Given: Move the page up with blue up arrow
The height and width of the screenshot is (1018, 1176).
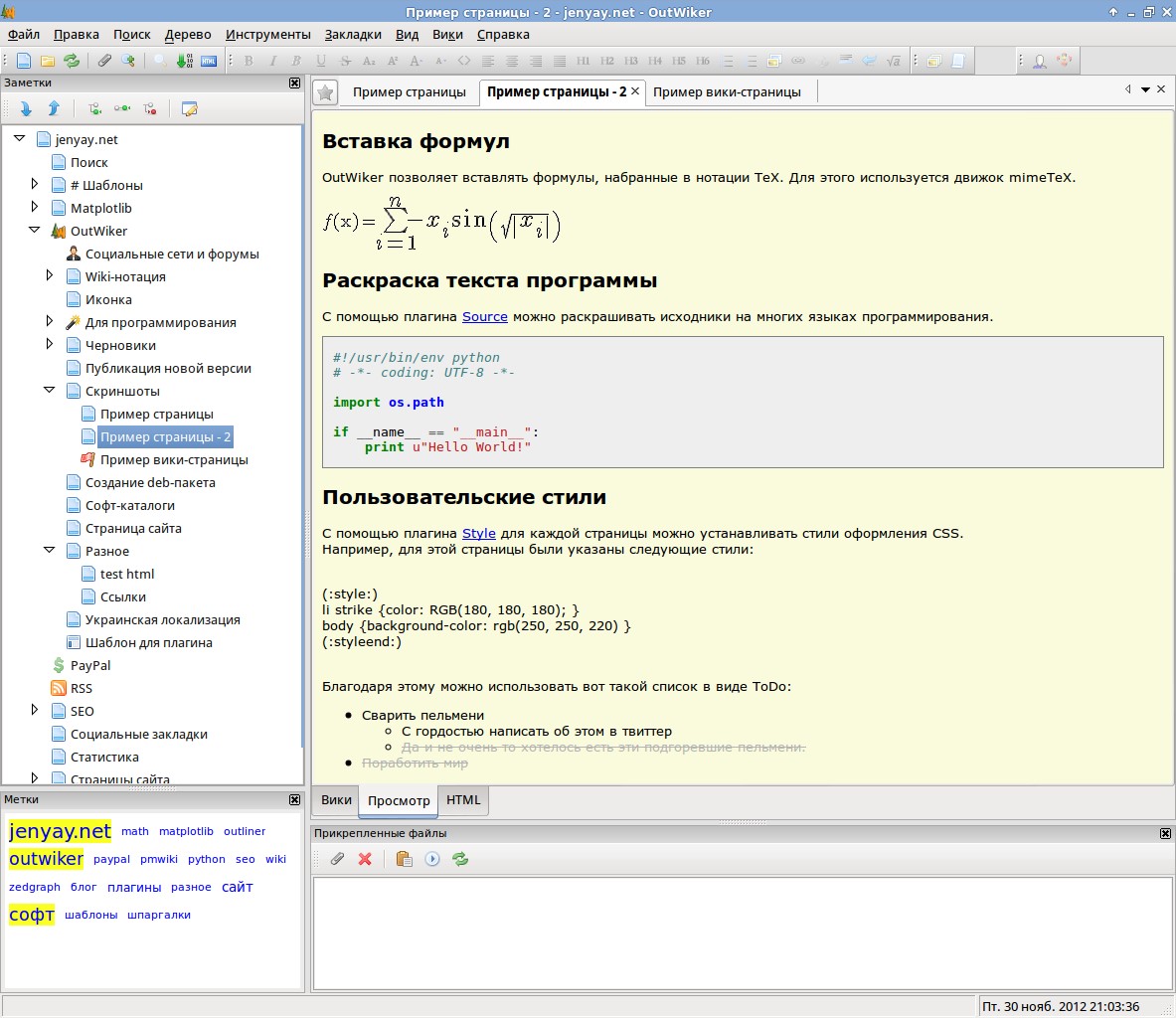Looking at the screenshot, I should pos(54,108).
